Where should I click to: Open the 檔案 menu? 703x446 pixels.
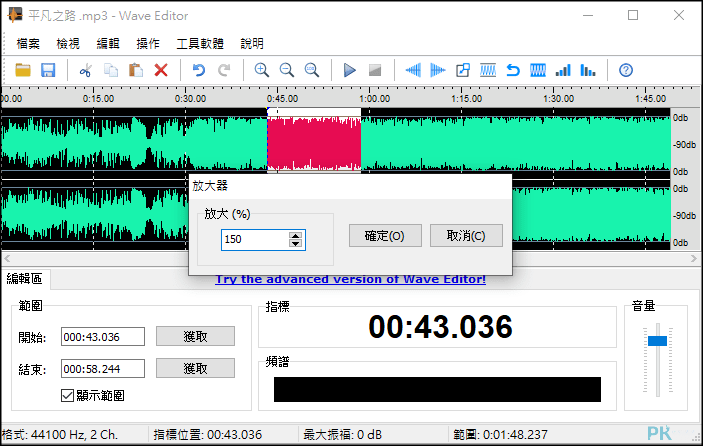(x=28, y=43)
